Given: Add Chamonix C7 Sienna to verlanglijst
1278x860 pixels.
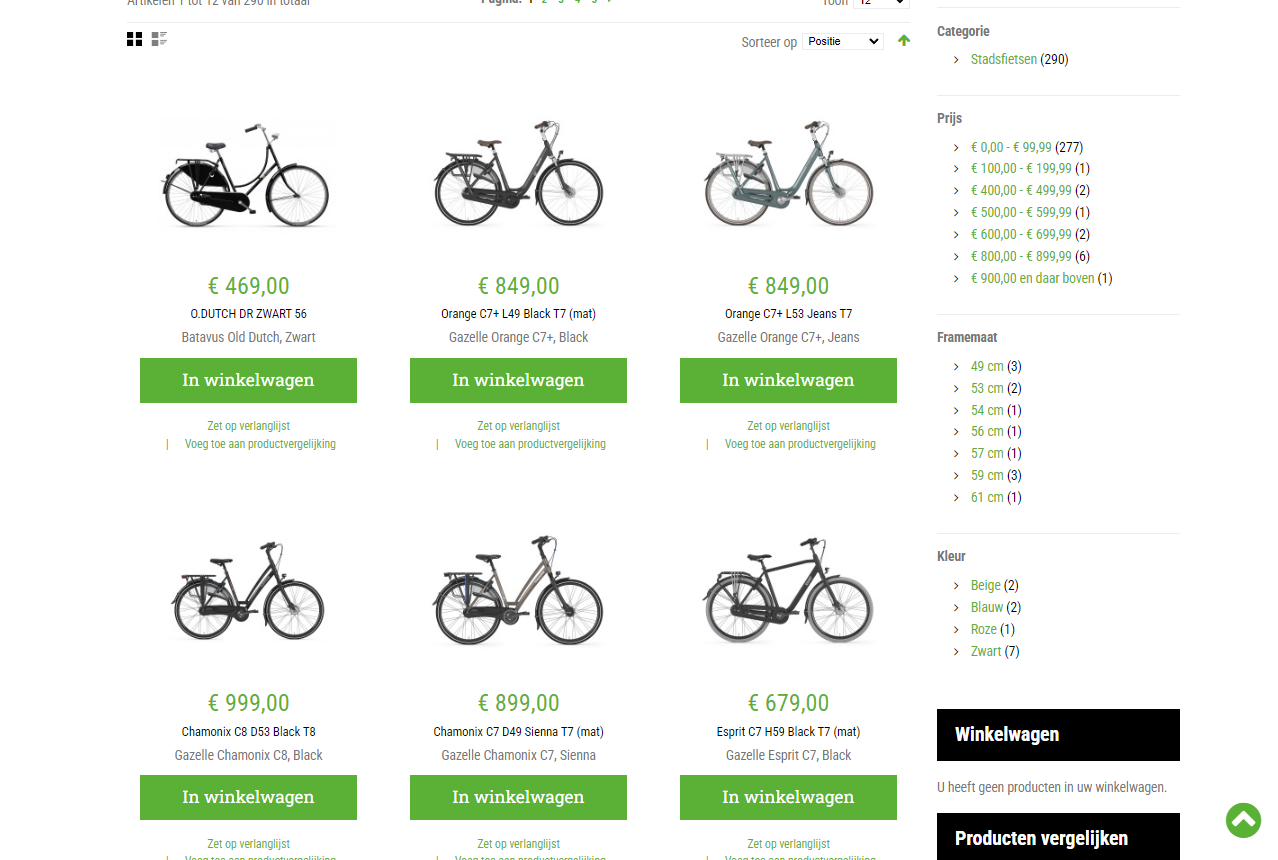Looking at the screenshot, I should 518,844.
